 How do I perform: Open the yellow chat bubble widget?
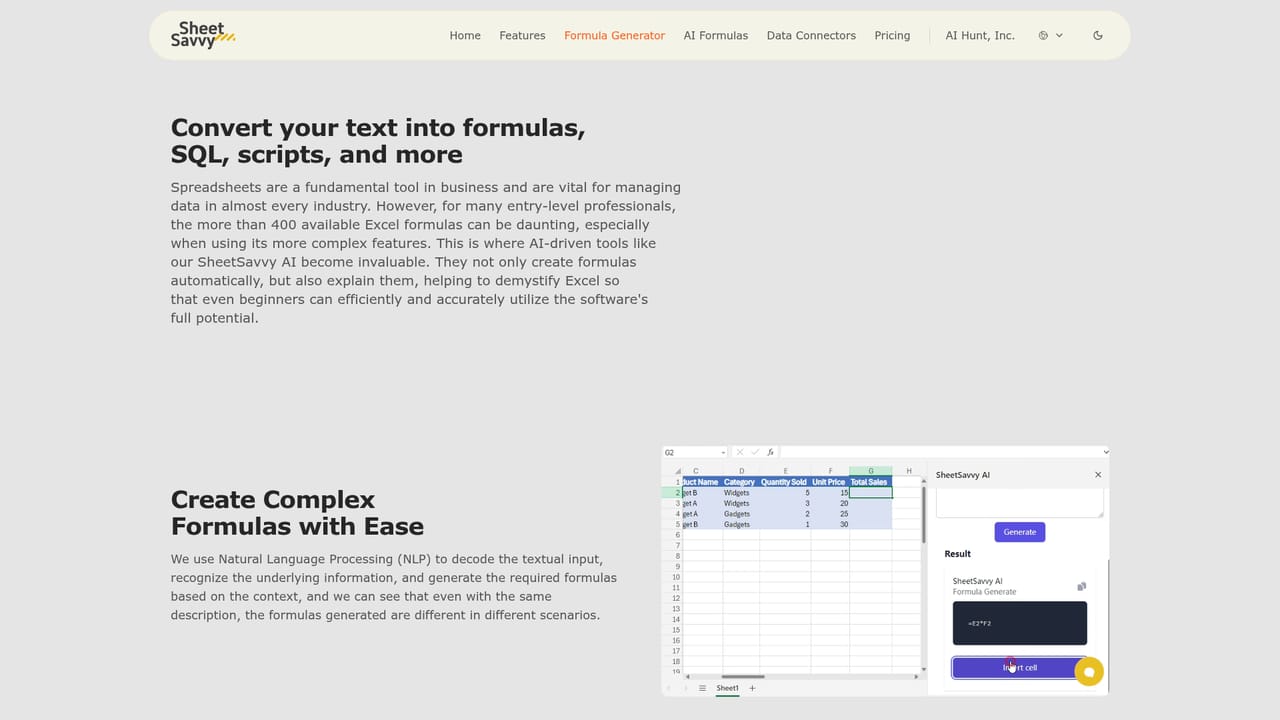1089,672
